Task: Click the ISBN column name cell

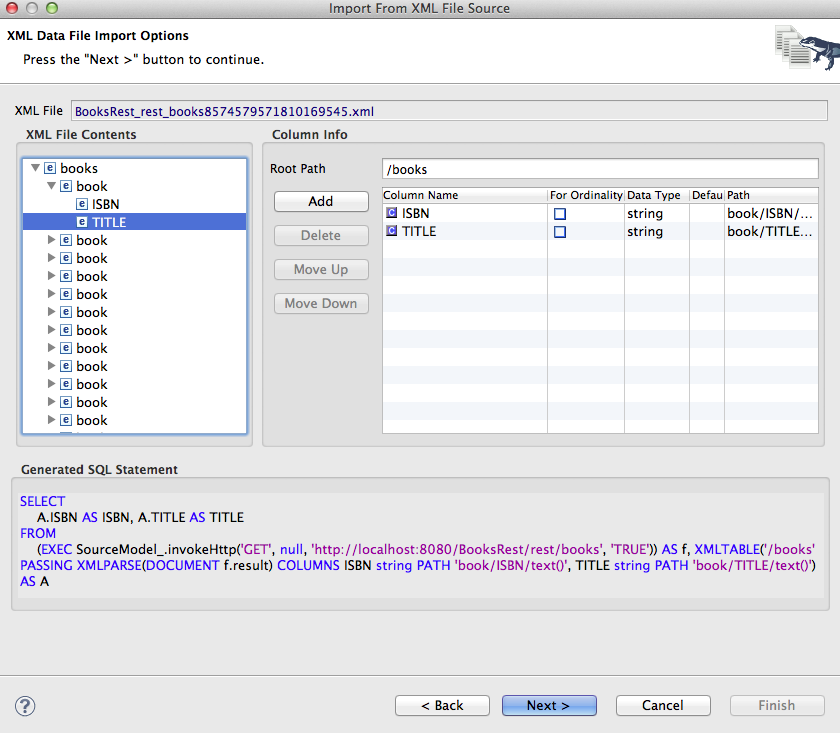Action: 464,213
